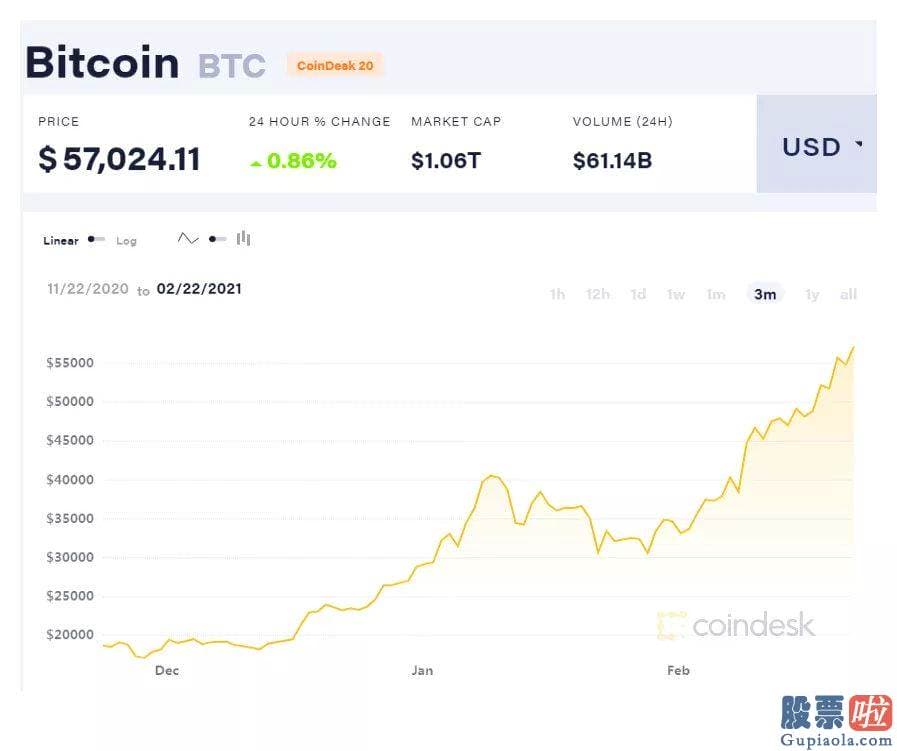Select the Log scale label

(x=126, y=241)
